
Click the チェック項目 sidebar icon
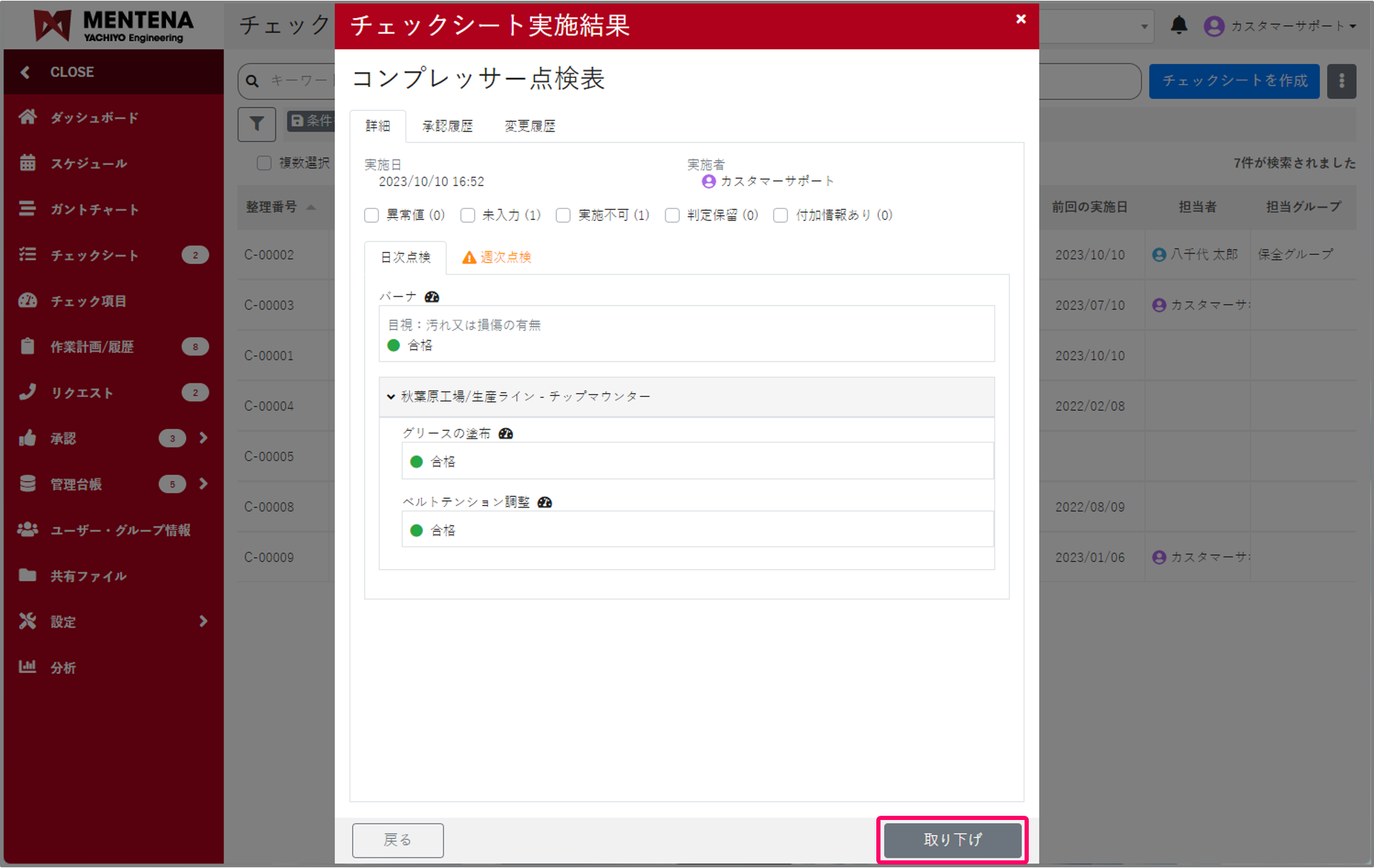(28, 301)
